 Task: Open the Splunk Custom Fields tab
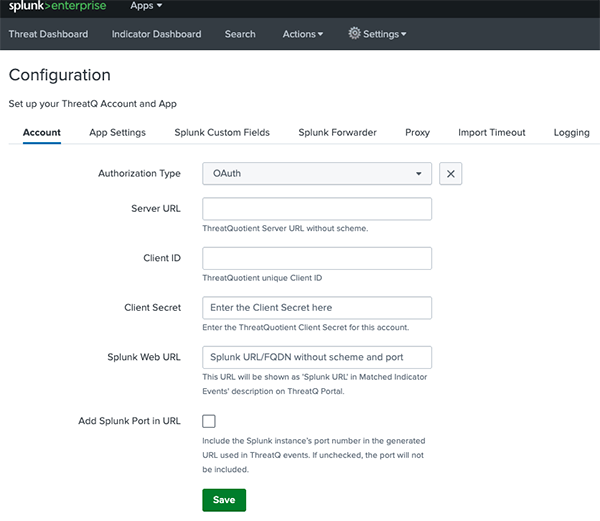pos(222,132)
